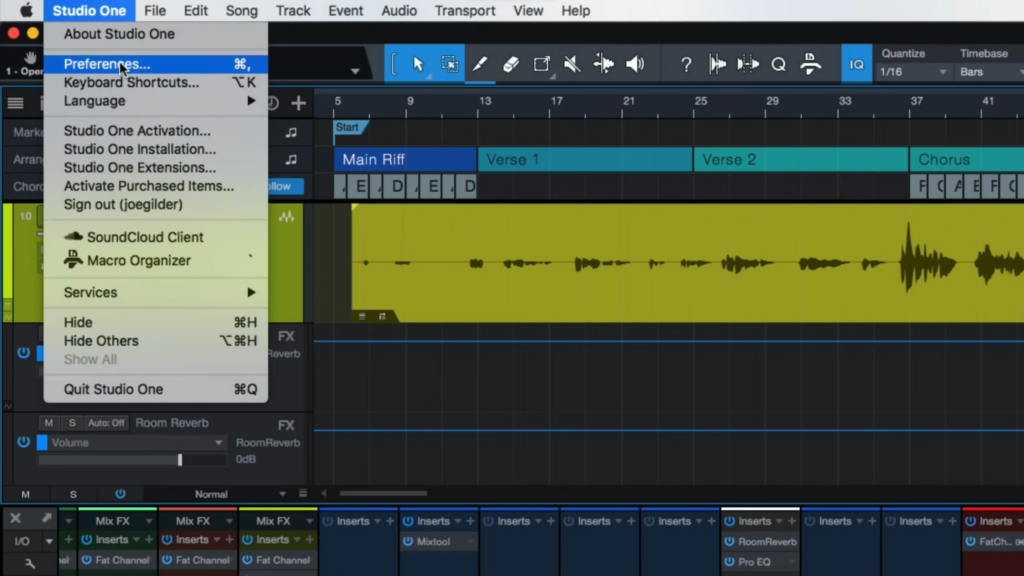
Task: Open the Volume automation parameter dropdown
Action: coord(218,443)
